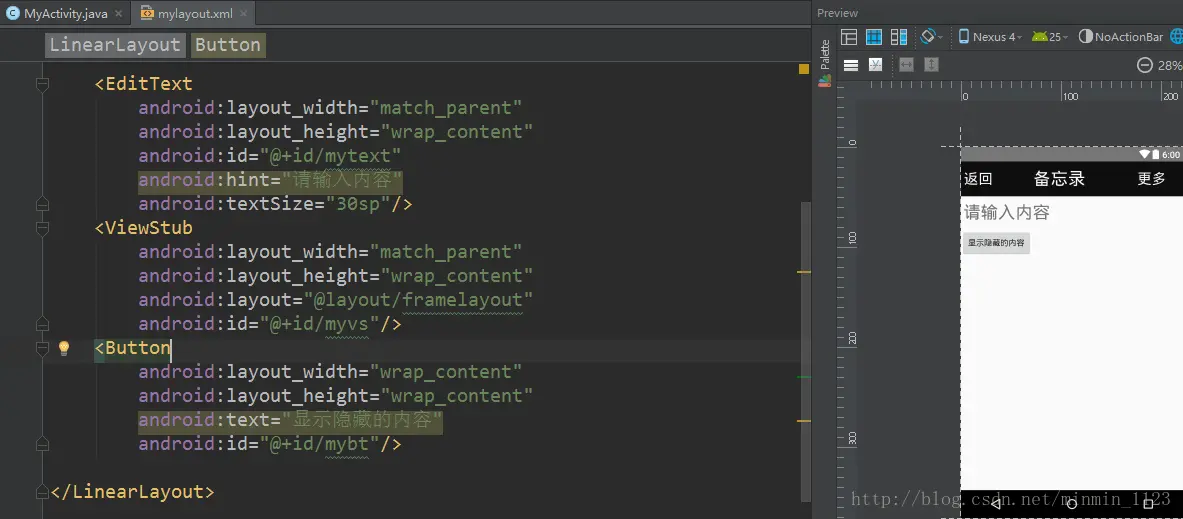
Task: Show Blueprint view only in preview
Action: pos(874,37)
